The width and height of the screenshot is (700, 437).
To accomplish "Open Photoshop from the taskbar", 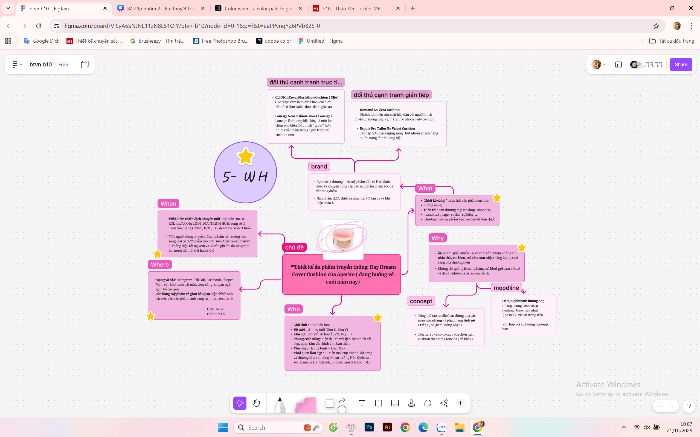I will pos(369,427).
